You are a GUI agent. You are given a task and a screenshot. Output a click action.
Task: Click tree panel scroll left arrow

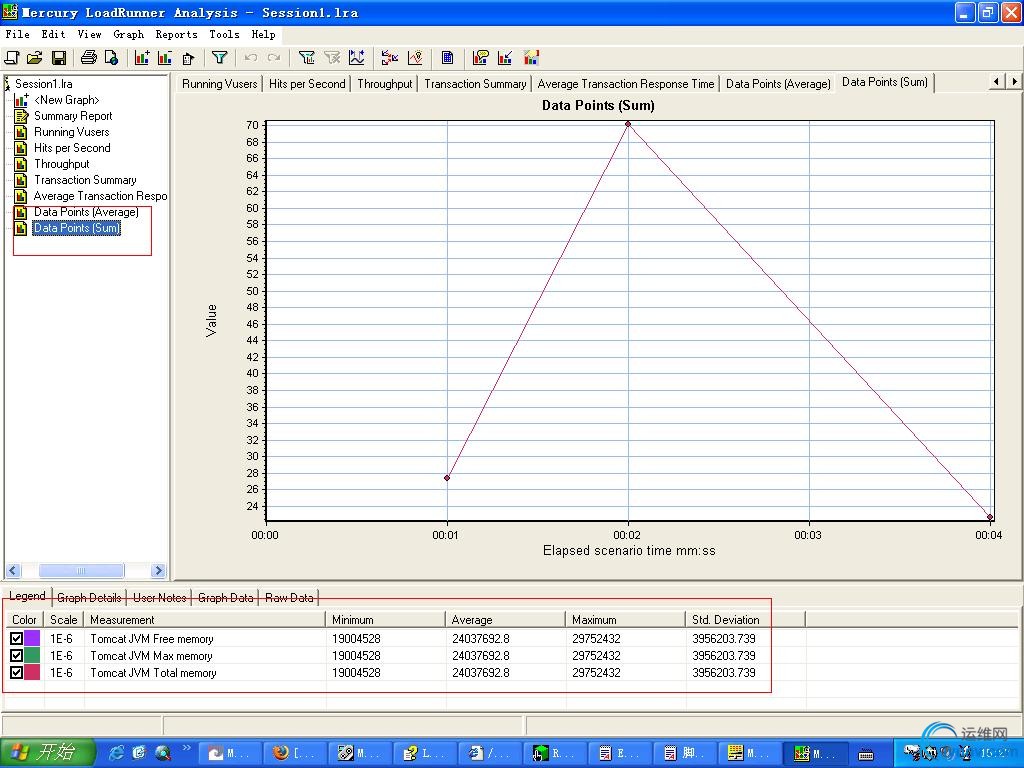click(x=13, y=571)
